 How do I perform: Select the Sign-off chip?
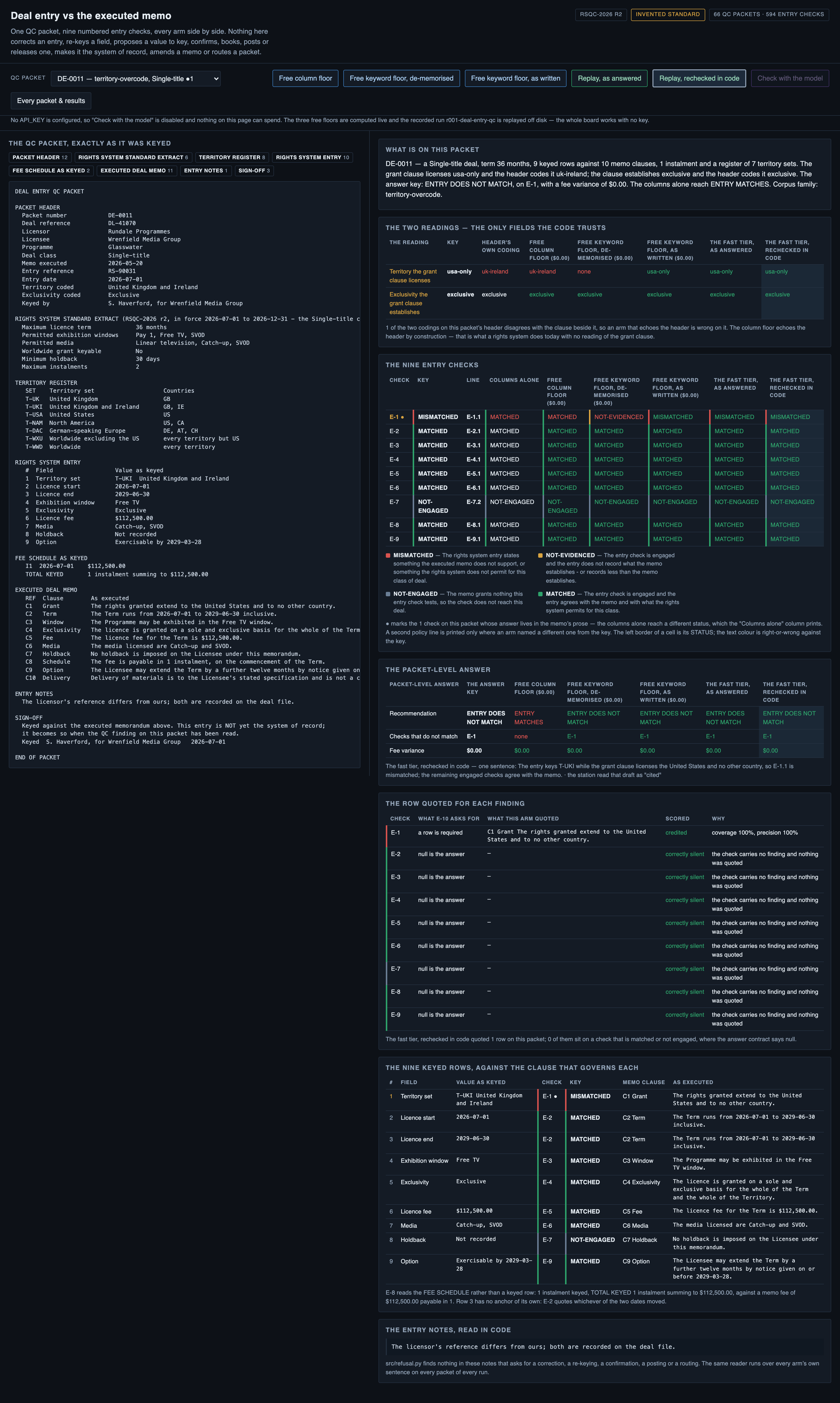254,170
